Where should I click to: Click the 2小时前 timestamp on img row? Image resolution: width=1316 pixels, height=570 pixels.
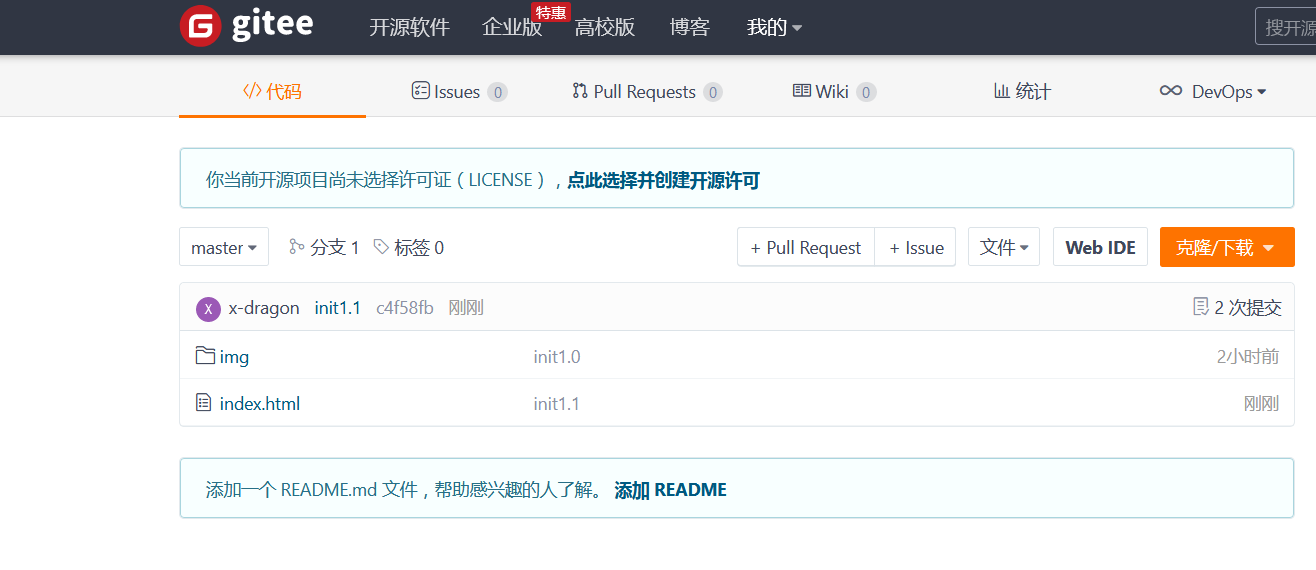pos(1248,356)
